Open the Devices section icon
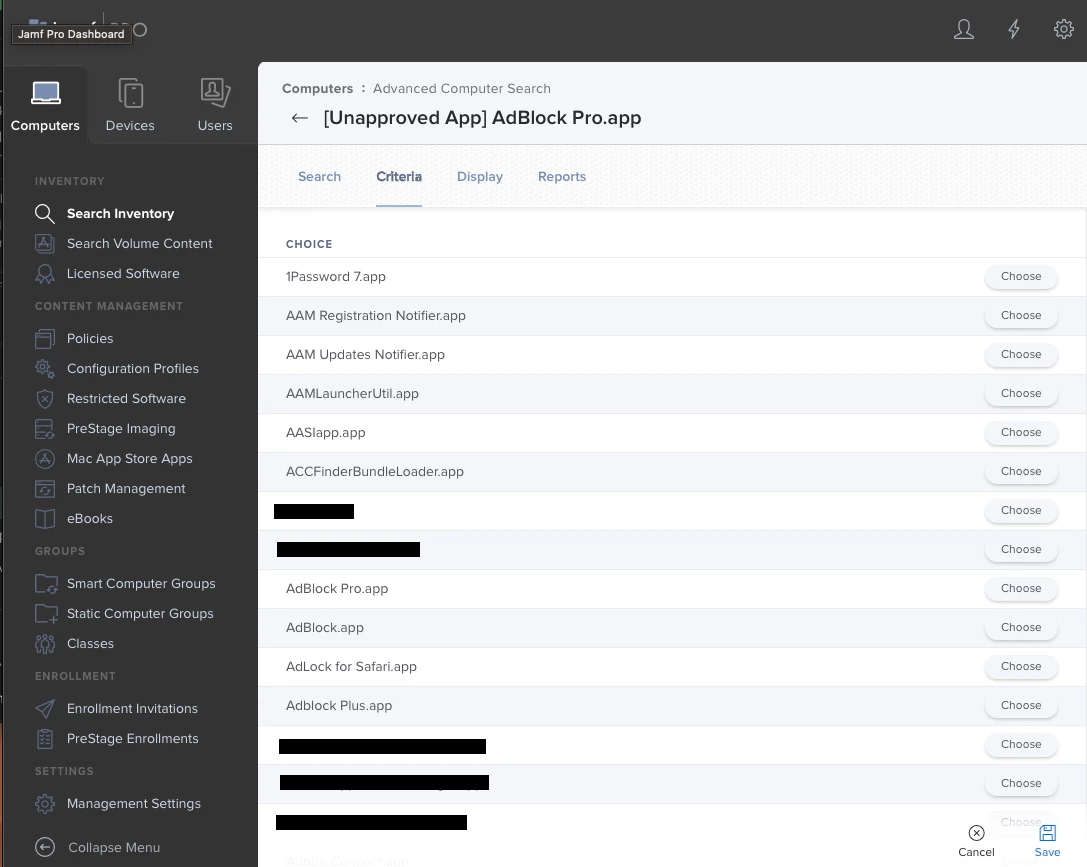The image size is (1087, 867). point(130,93)
